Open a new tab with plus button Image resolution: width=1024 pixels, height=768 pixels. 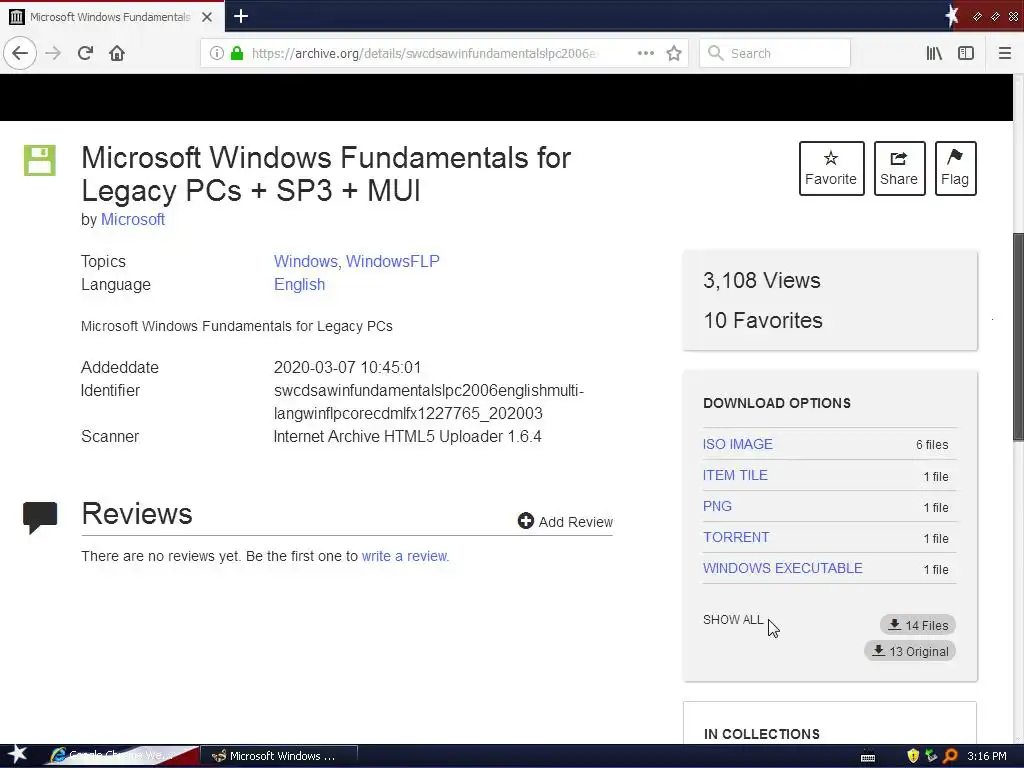pyautogui.click(x=241, y=16)
